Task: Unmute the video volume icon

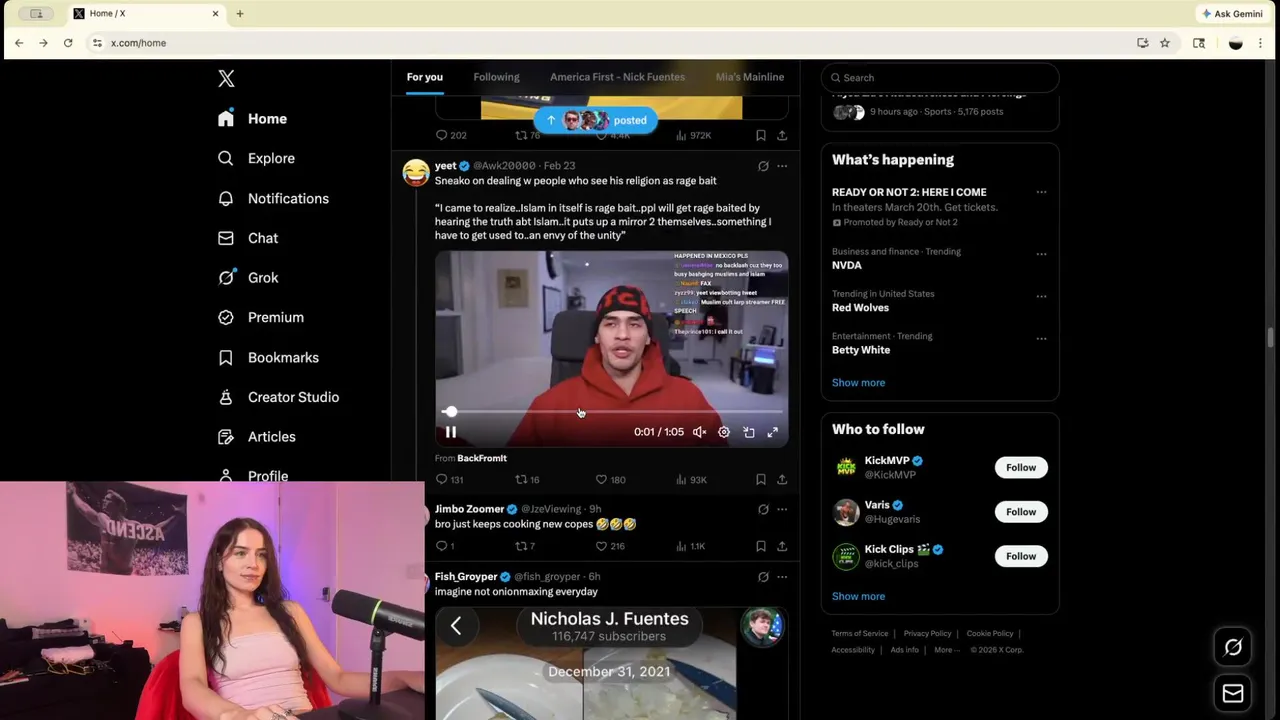Action: [x=699, y=432]
